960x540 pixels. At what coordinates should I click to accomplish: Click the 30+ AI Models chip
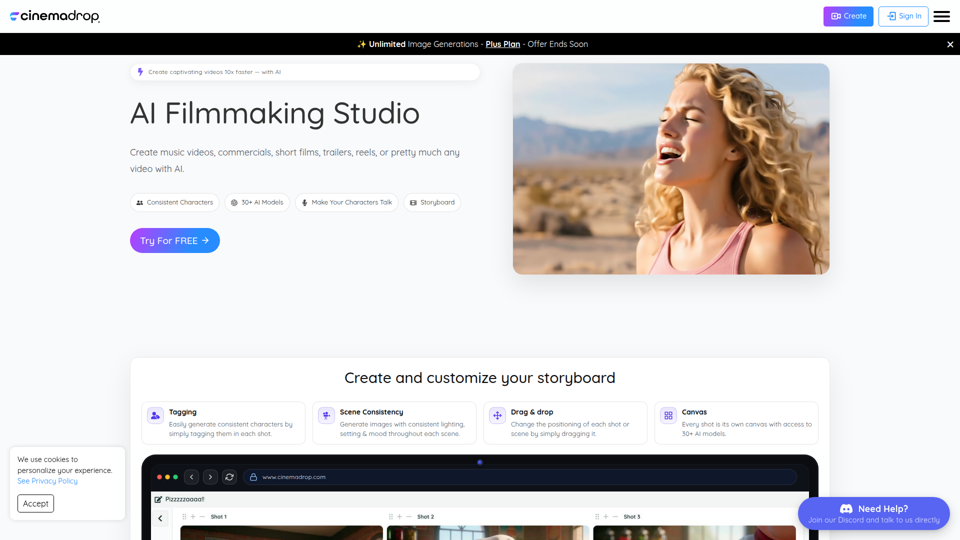click(257, 202)
